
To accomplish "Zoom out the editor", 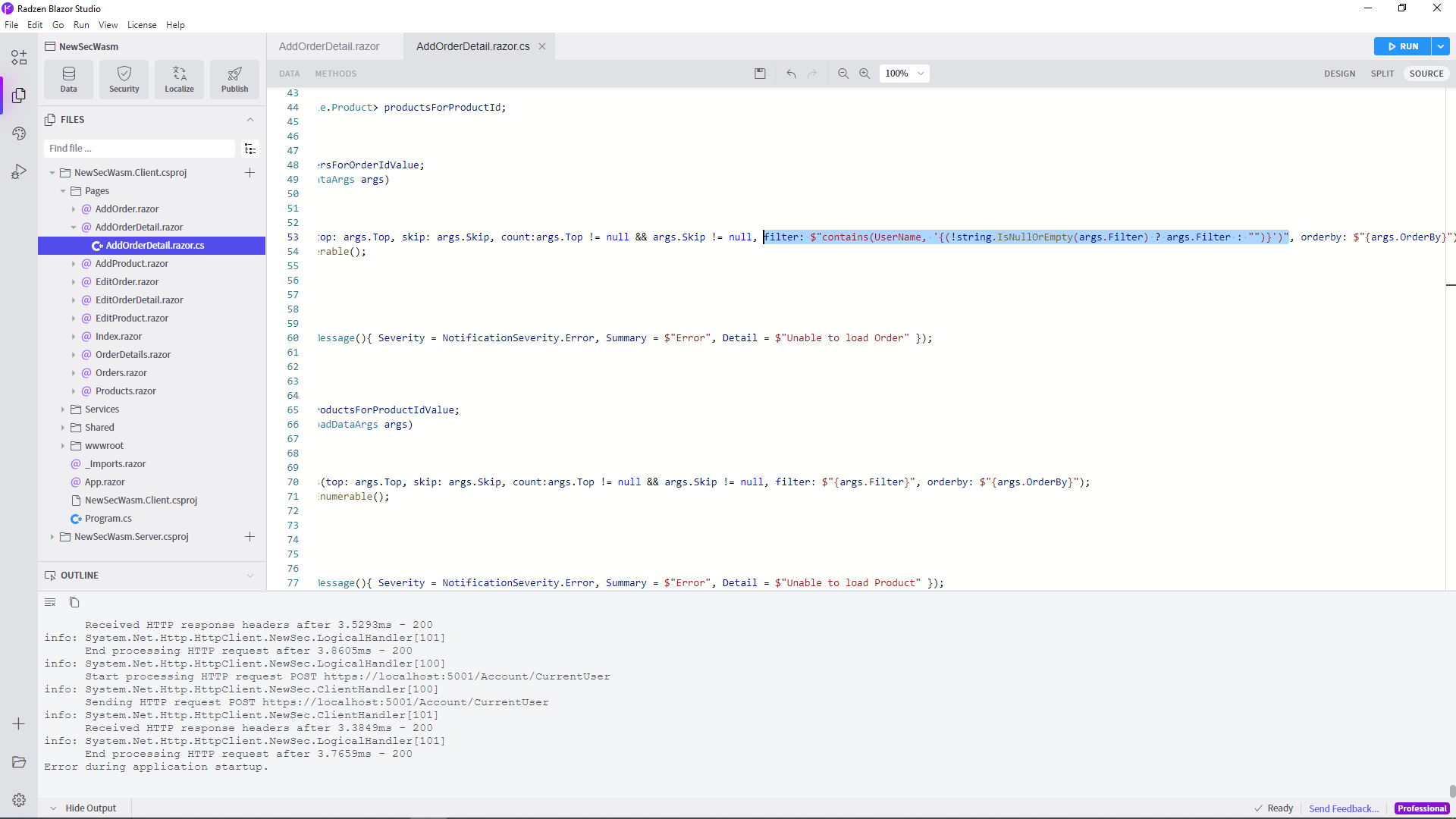I will pos(843,74).
